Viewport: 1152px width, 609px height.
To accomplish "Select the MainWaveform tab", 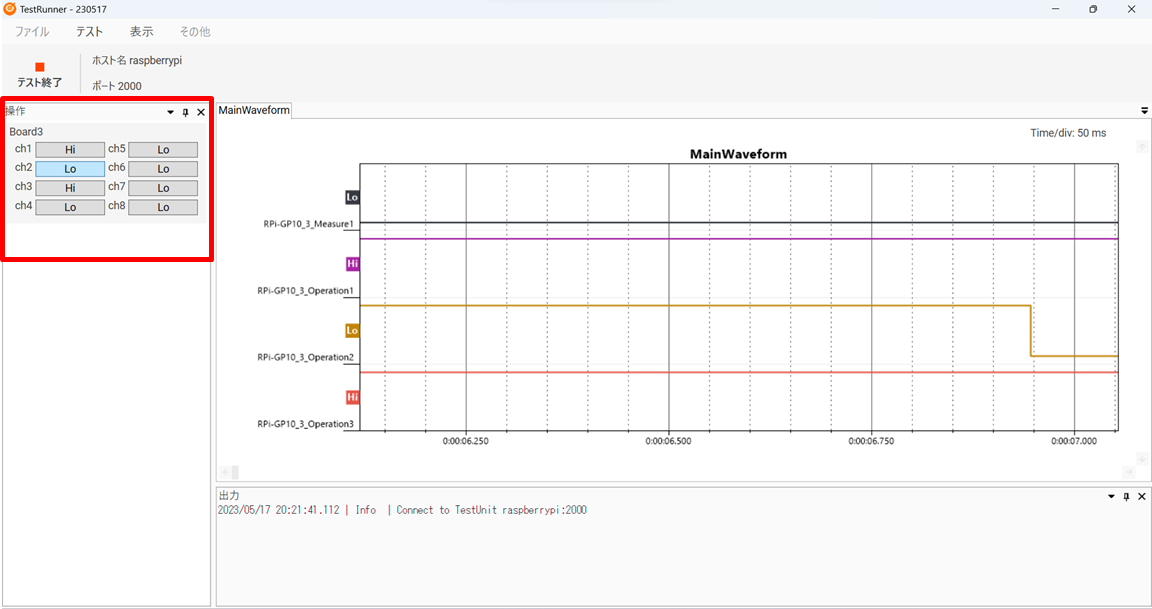I will [x=254, y=110].
